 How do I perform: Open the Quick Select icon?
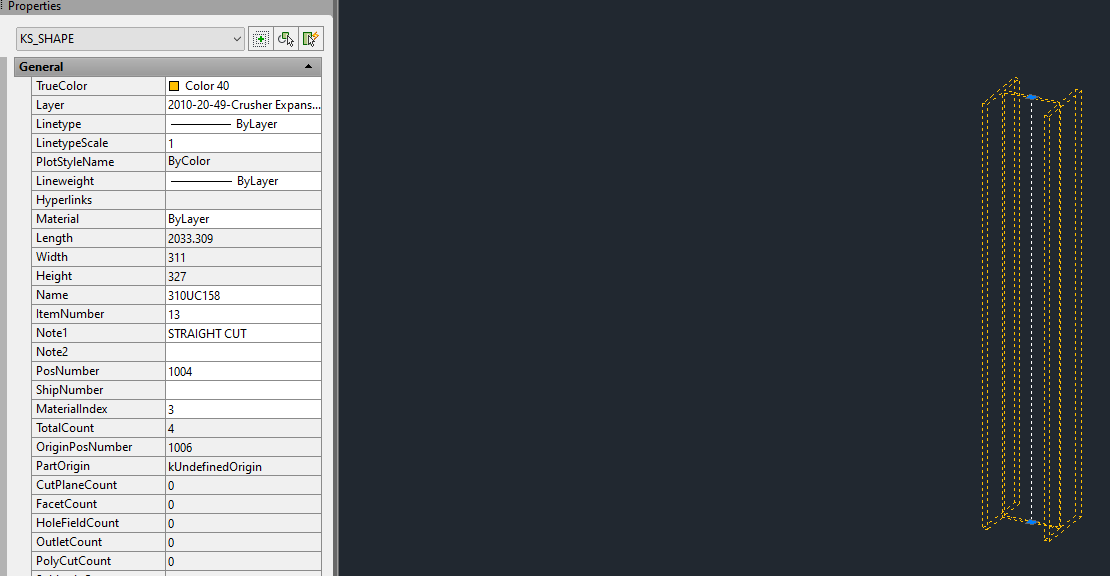pos(311,39)
